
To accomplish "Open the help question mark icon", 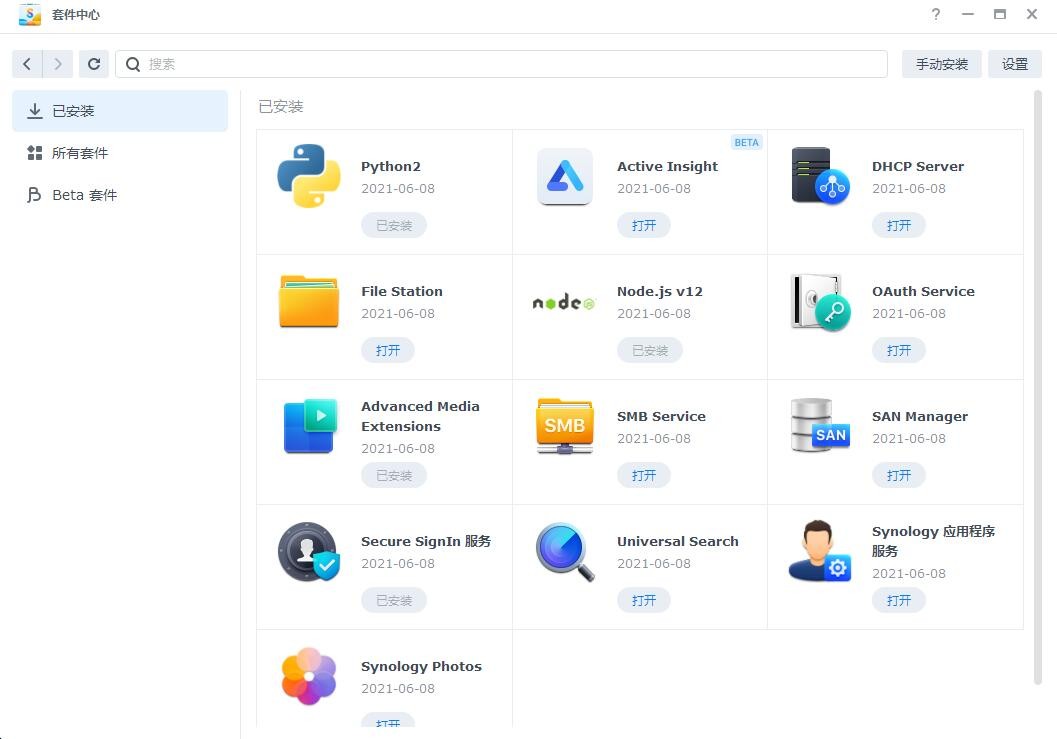I will 936,14.
